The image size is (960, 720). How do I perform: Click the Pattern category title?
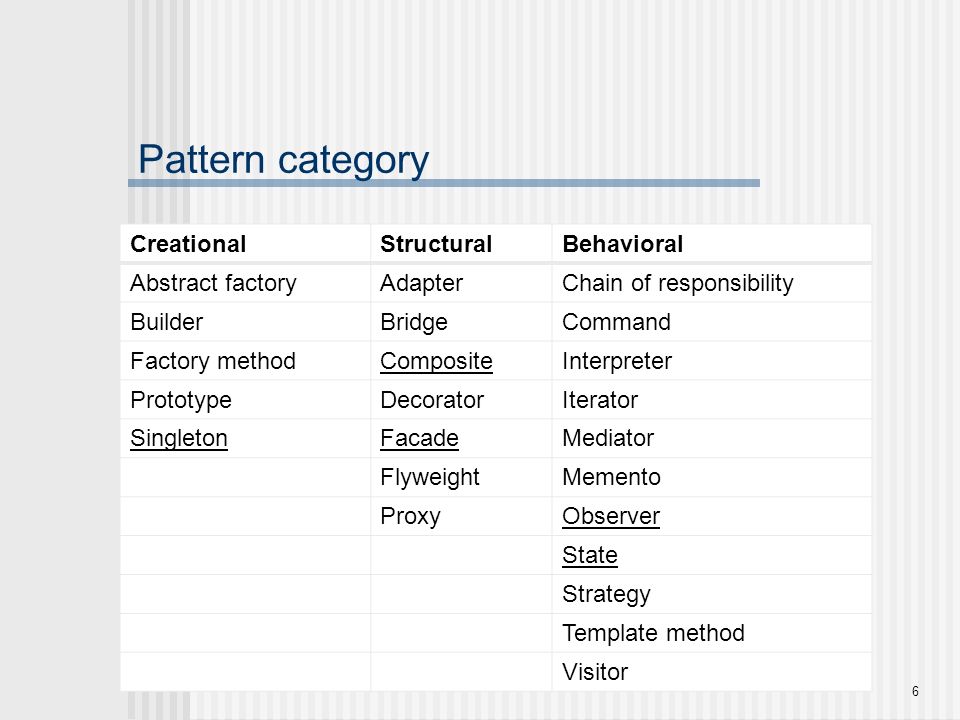283,160
